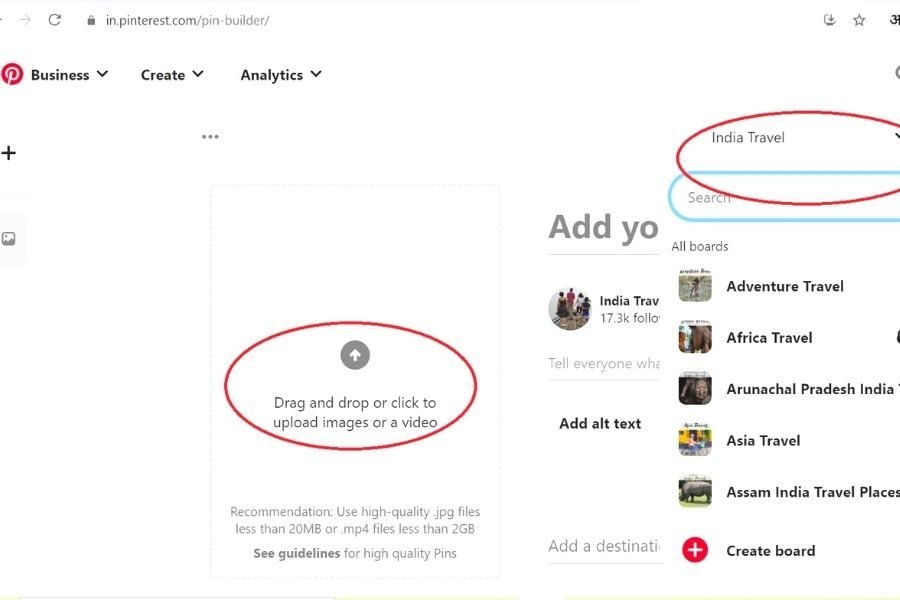Screen dimensions: 900x600
Task: Click the Add alt text button
Action: (x=600, y=423)
